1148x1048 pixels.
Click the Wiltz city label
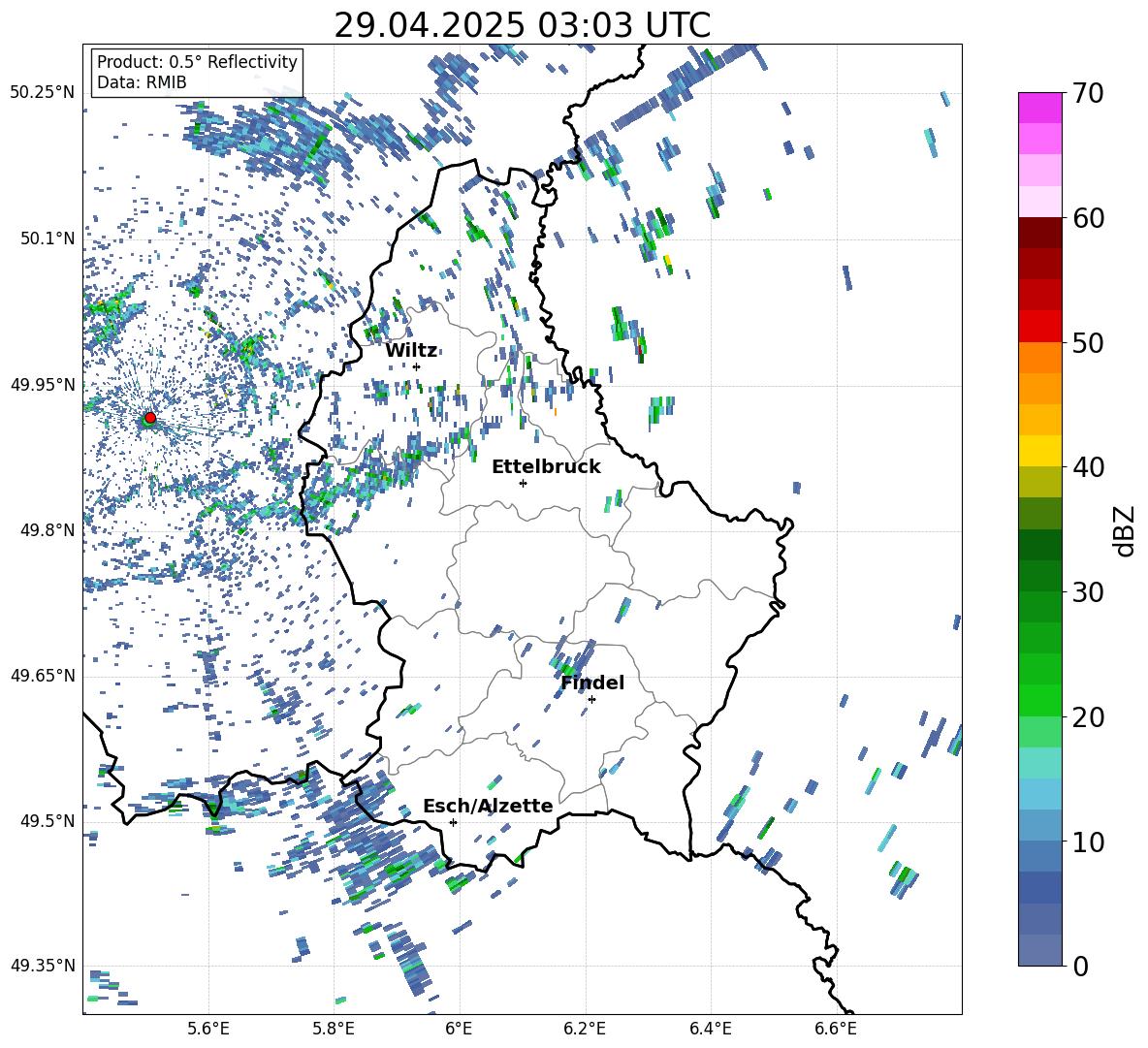[411, 351]
